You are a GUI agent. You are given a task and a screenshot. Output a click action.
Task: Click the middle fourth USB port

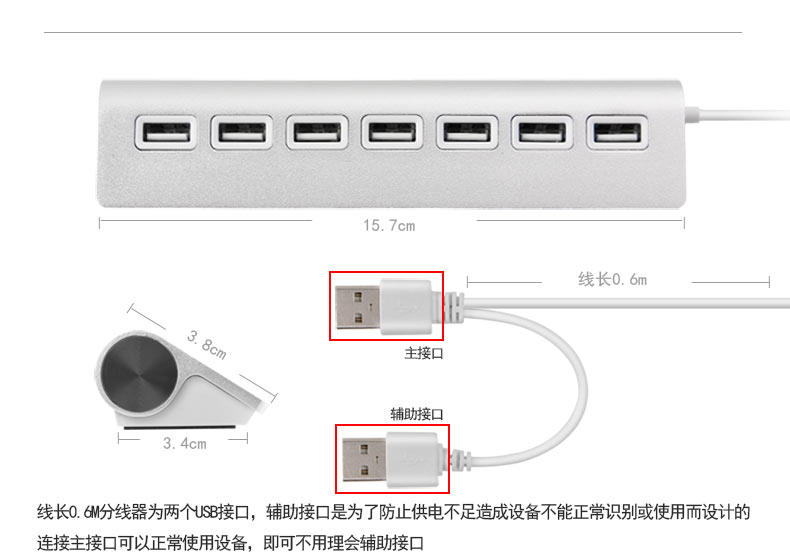(392, 133)
